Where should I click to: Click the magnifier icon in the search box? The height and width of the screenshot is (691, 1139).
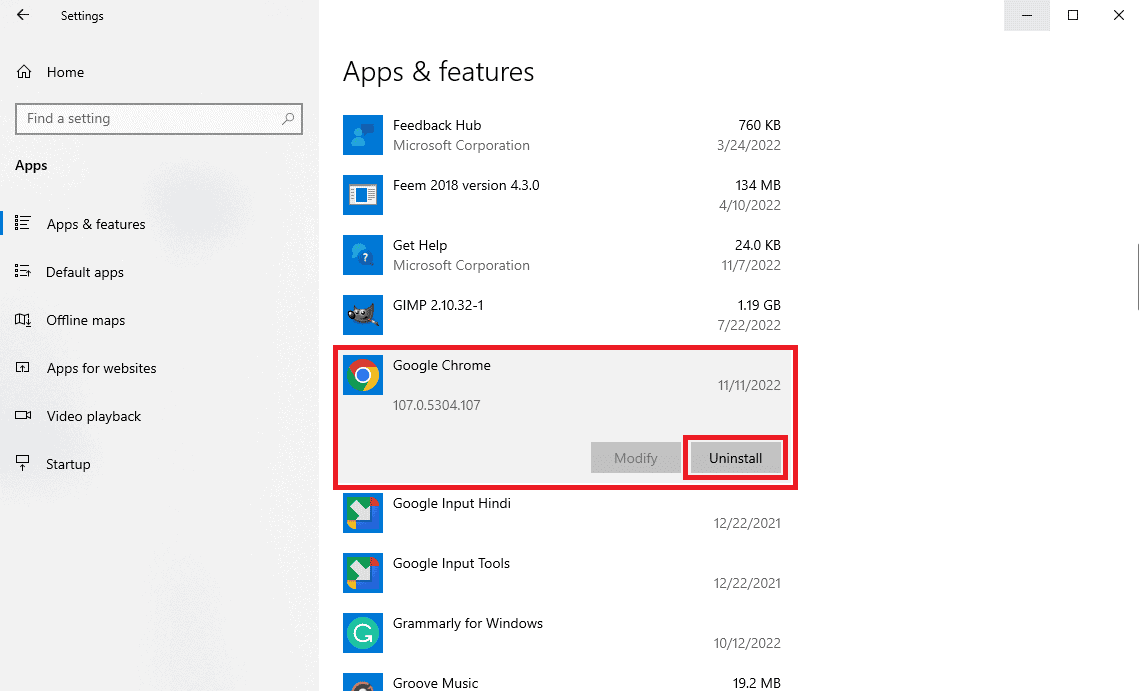tap(288, 118)
